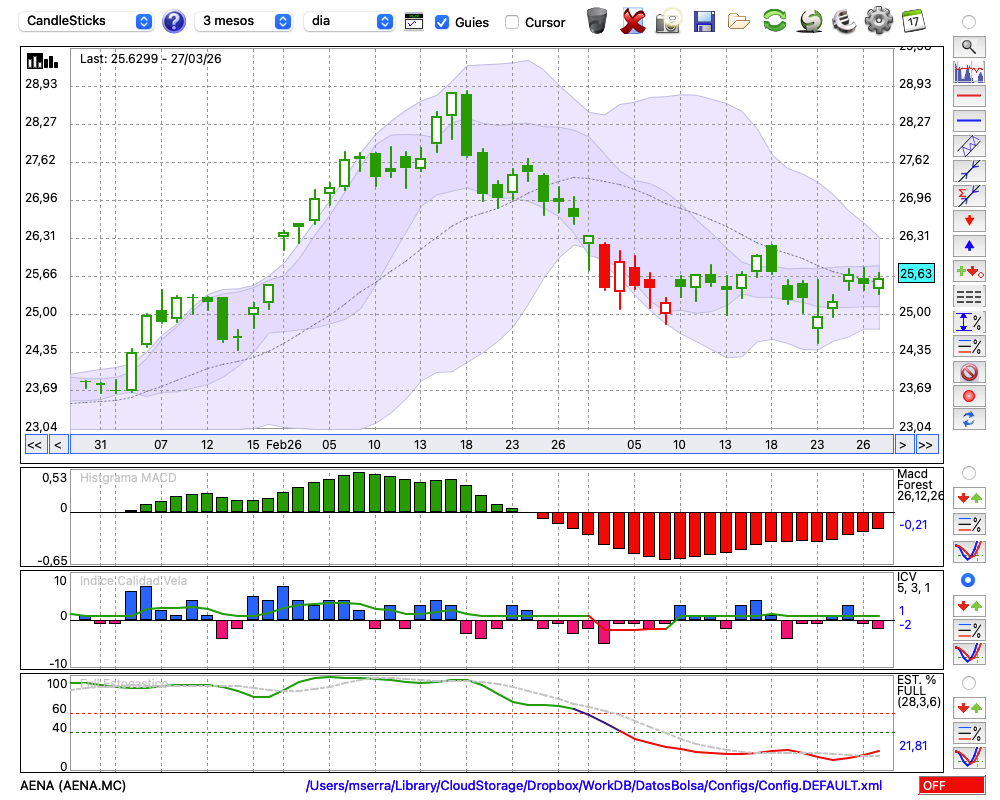This screenshot has height=800, width=1000.
Task: Click the green refresh arrows icon
Action: [774, 20]
